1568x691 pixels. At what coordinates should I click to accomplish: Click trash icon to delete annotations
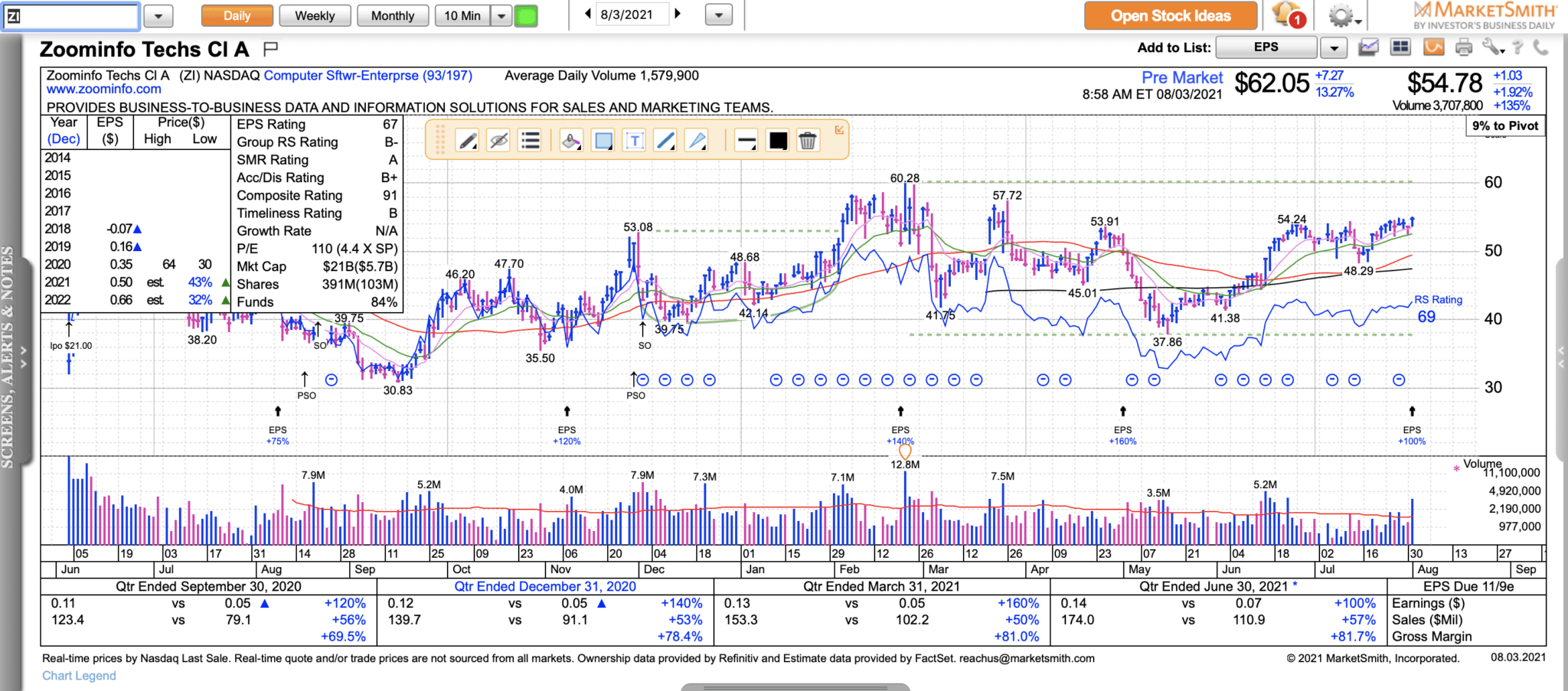tap(808, 141)
